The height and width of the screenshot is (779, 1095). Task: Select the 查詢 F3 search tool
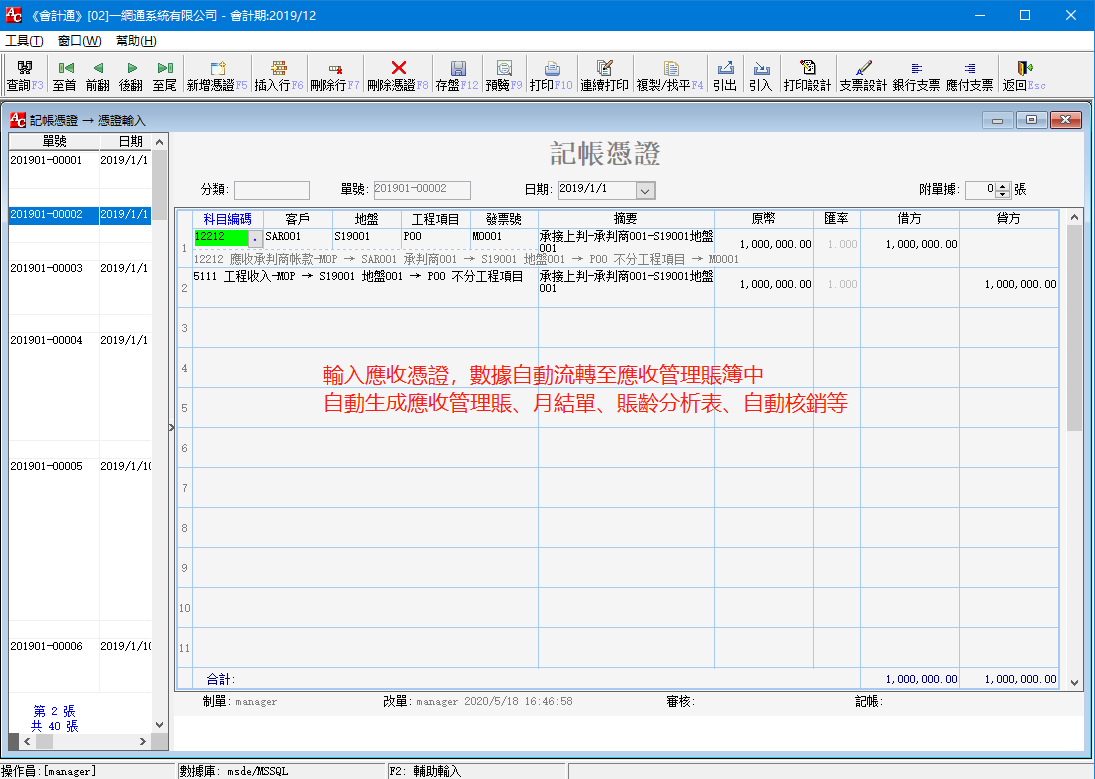[x=24, y=74]
